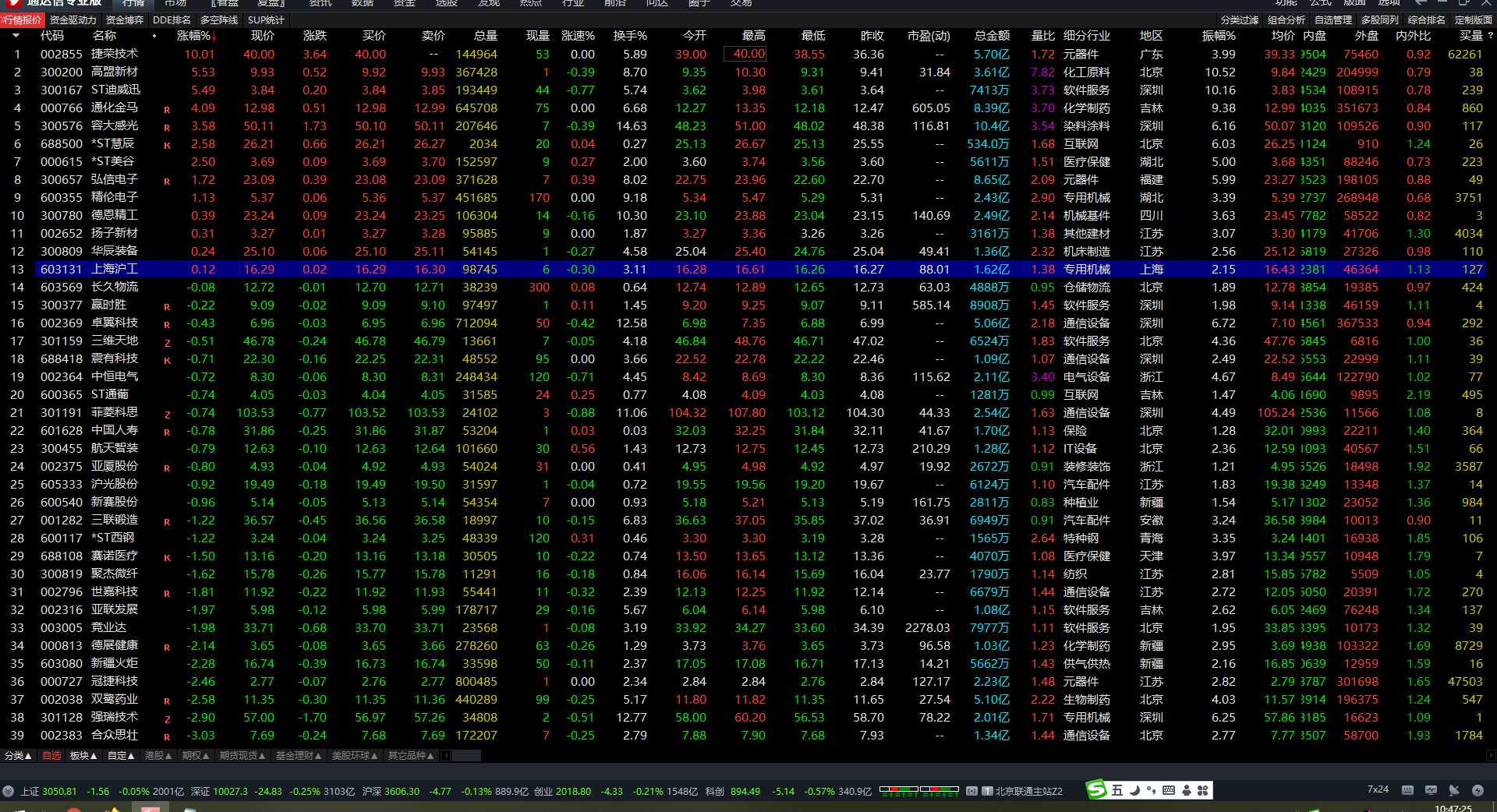Click the R marker beside 中国人寿
1497x812 pixels.
[x=167, y=432]
